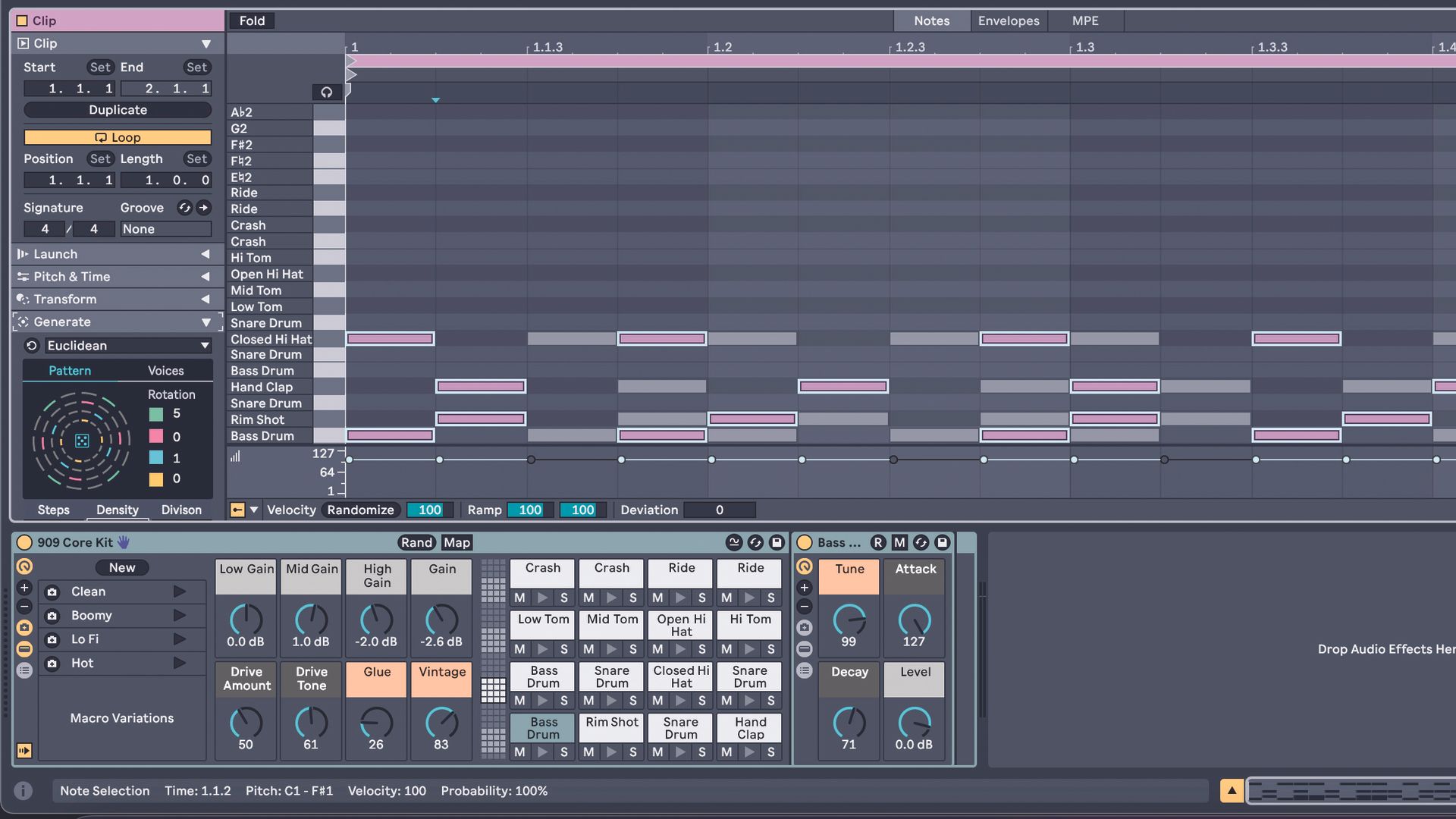Viewport: 1456px width, 819px height.
Task: Click the camera icon next to the Clean variation
Action: [52, 591]
